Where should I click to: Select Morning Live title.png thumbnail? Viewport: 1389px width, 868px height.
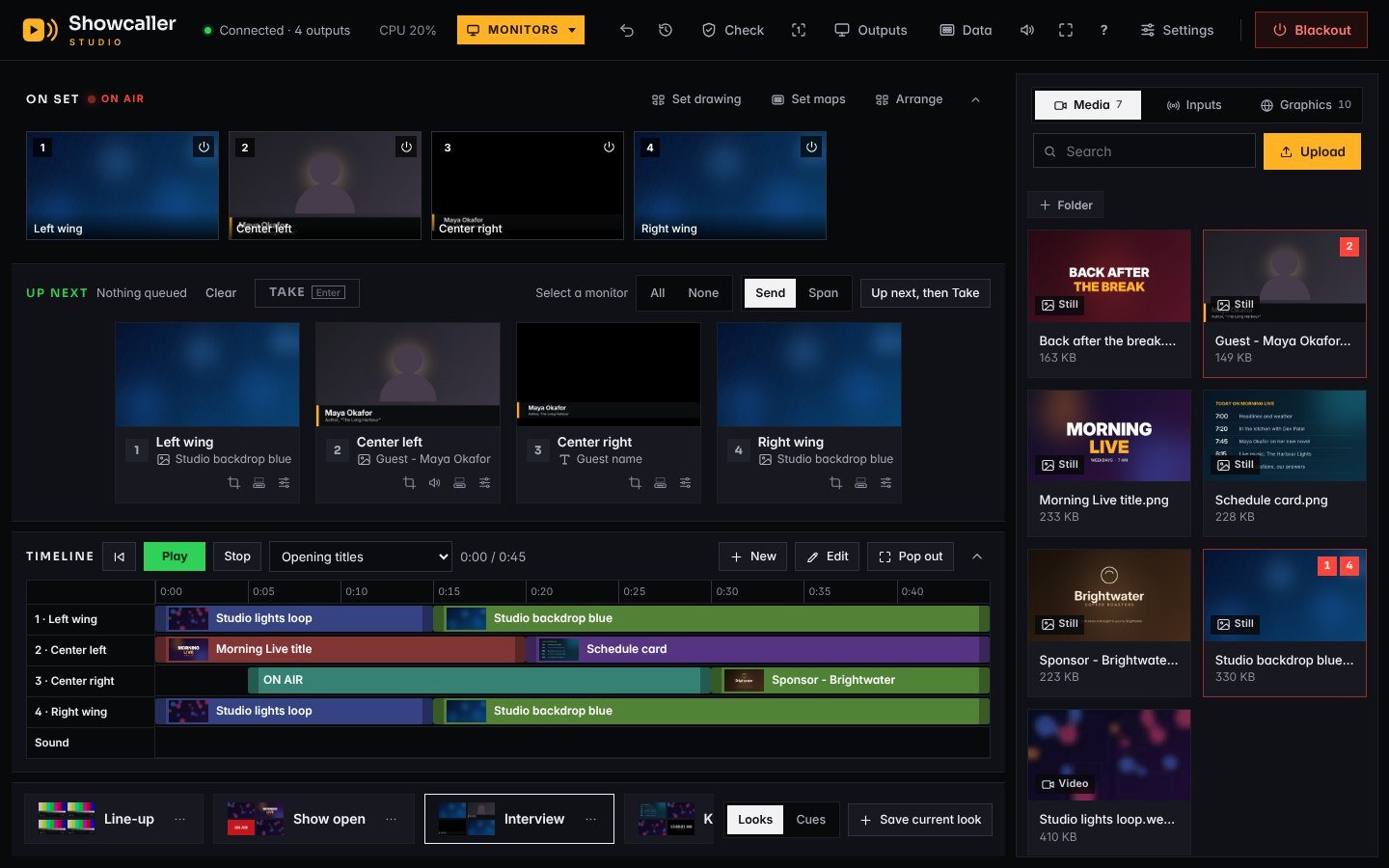pyautogui.click(x=1109, y=436)
